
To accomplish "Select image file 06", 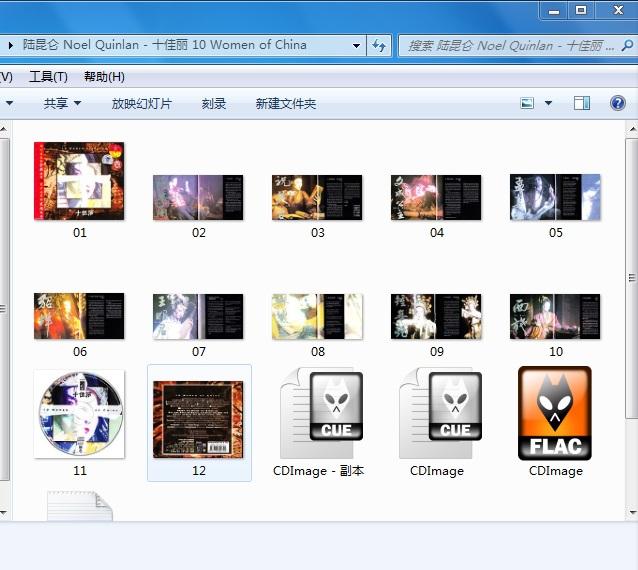I will point(79,316).
